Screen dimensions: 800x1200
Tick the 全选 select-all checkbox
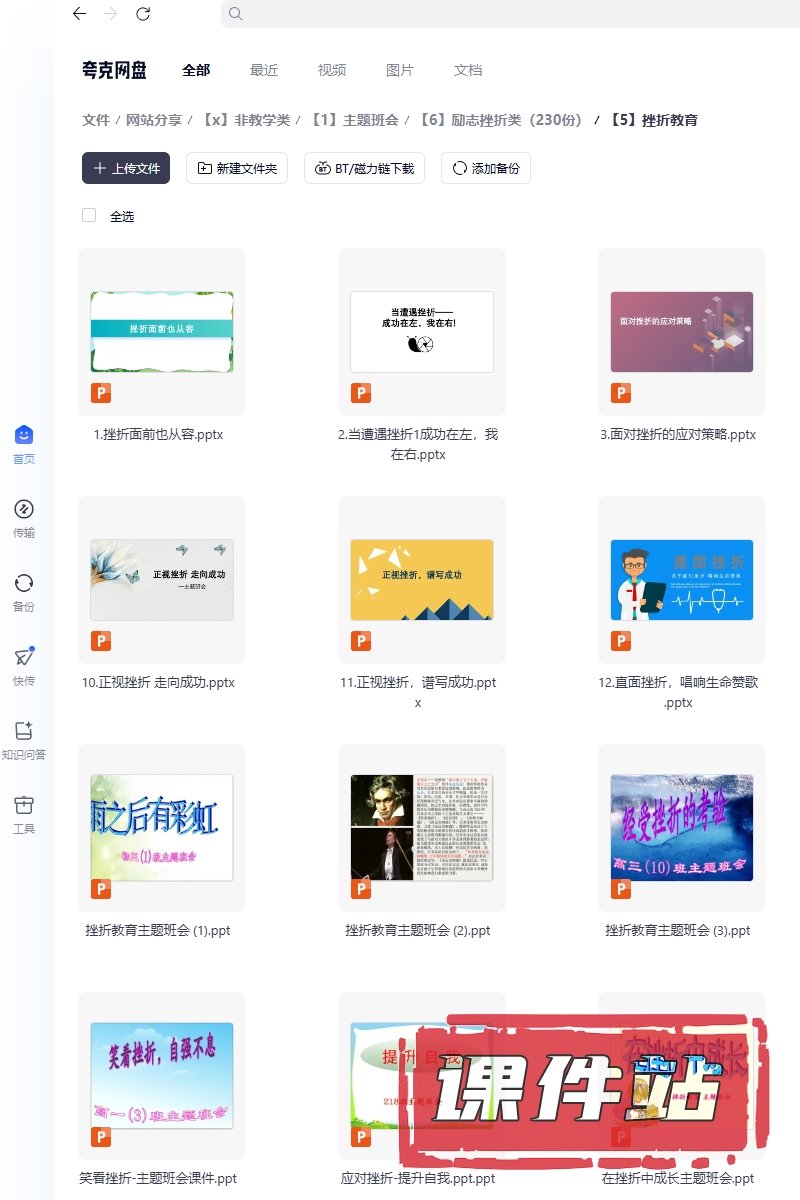click(89, 215)
